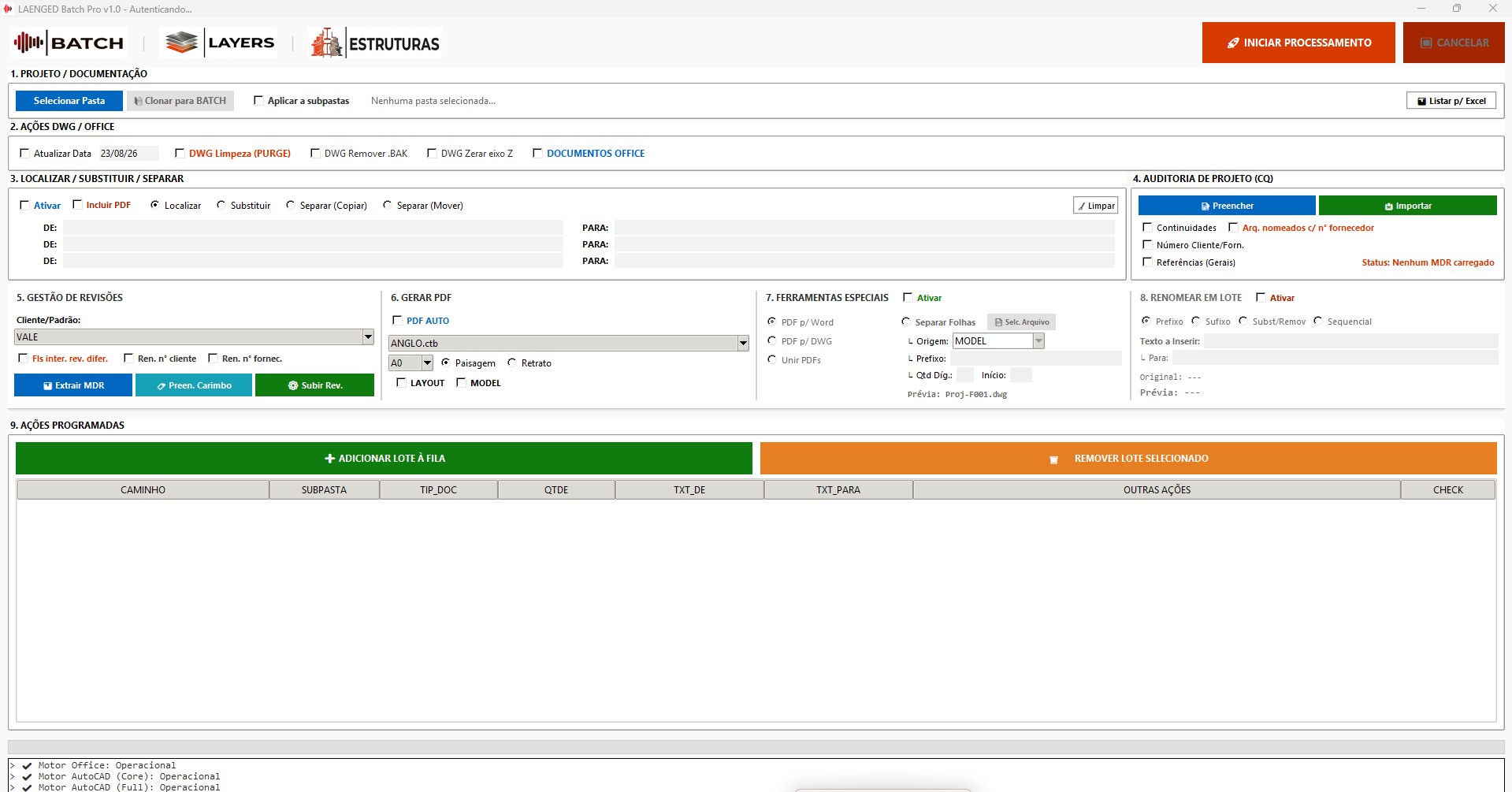Viewport: 1512px width, 792px height.
Task: Enable DOCUMENTOS OFFICE checkbox
Action: pos(537,153)
